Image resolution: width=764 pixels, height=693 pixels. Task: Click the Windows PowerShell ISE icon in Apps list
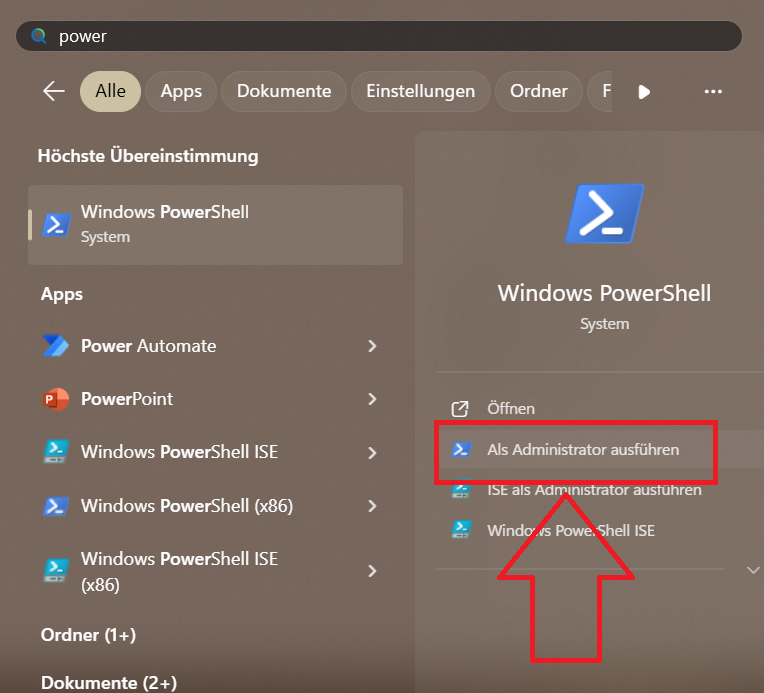[x=56, y=452]
